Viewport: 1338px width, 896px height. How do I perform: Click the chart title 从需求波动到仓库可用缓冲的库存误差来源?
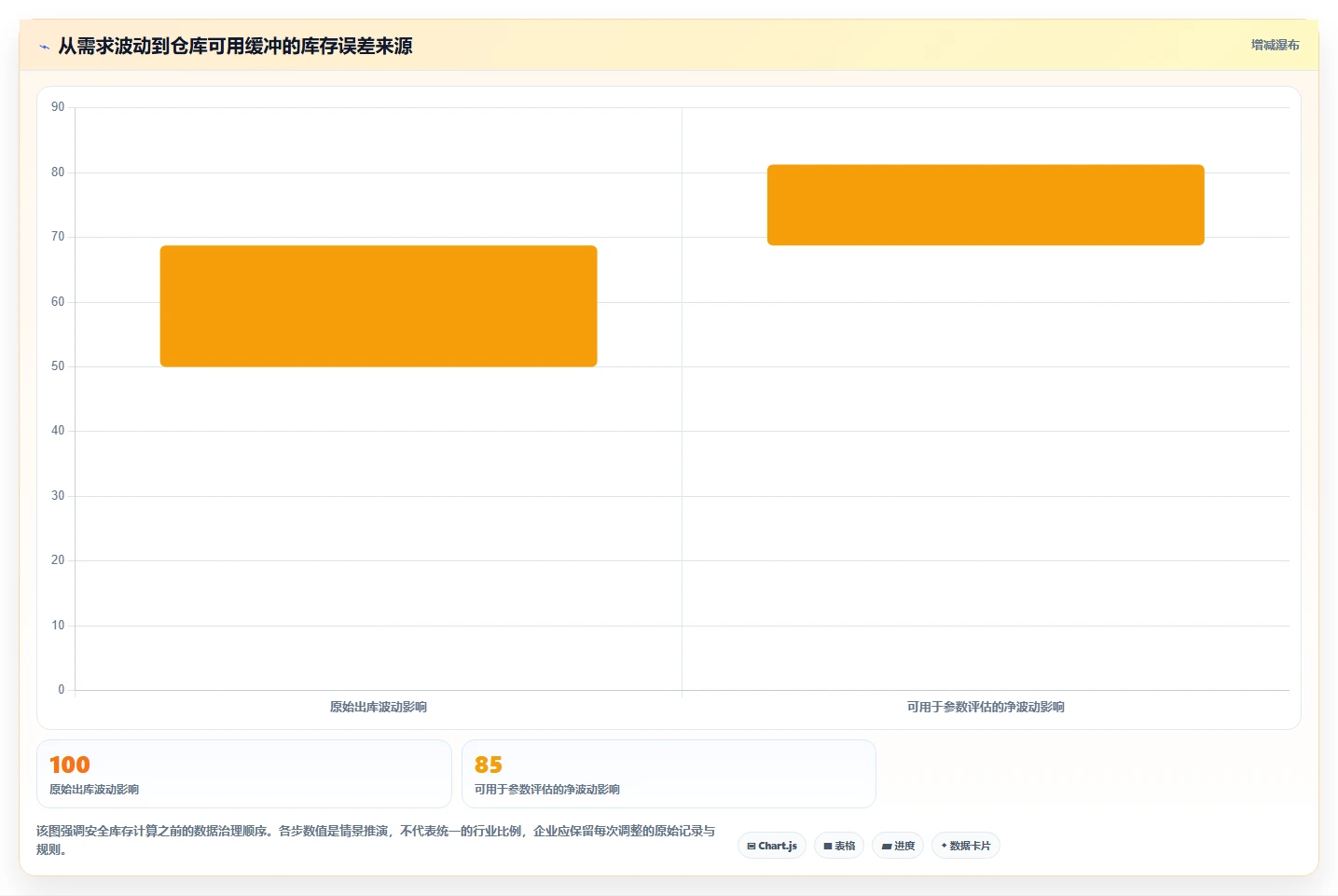[235, 46]
